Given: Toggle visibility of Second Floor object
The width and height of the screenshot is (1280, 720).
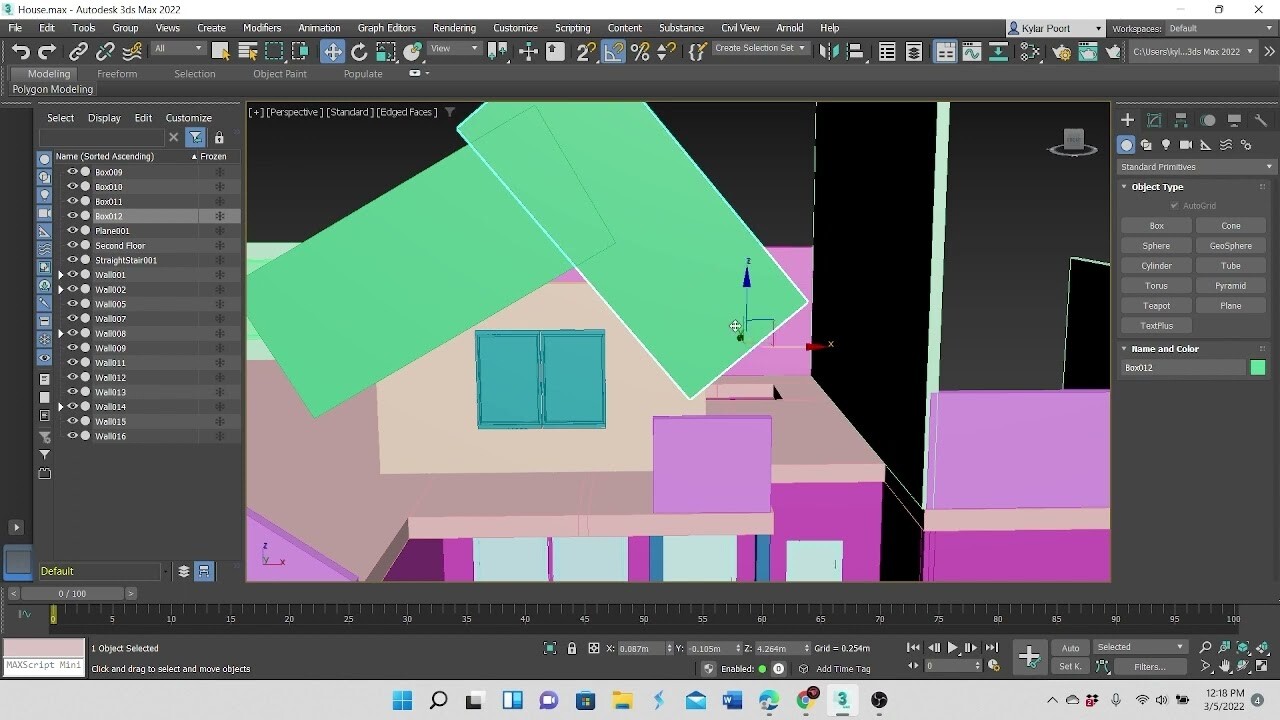Looking at the screenshot, I should 72,245.
